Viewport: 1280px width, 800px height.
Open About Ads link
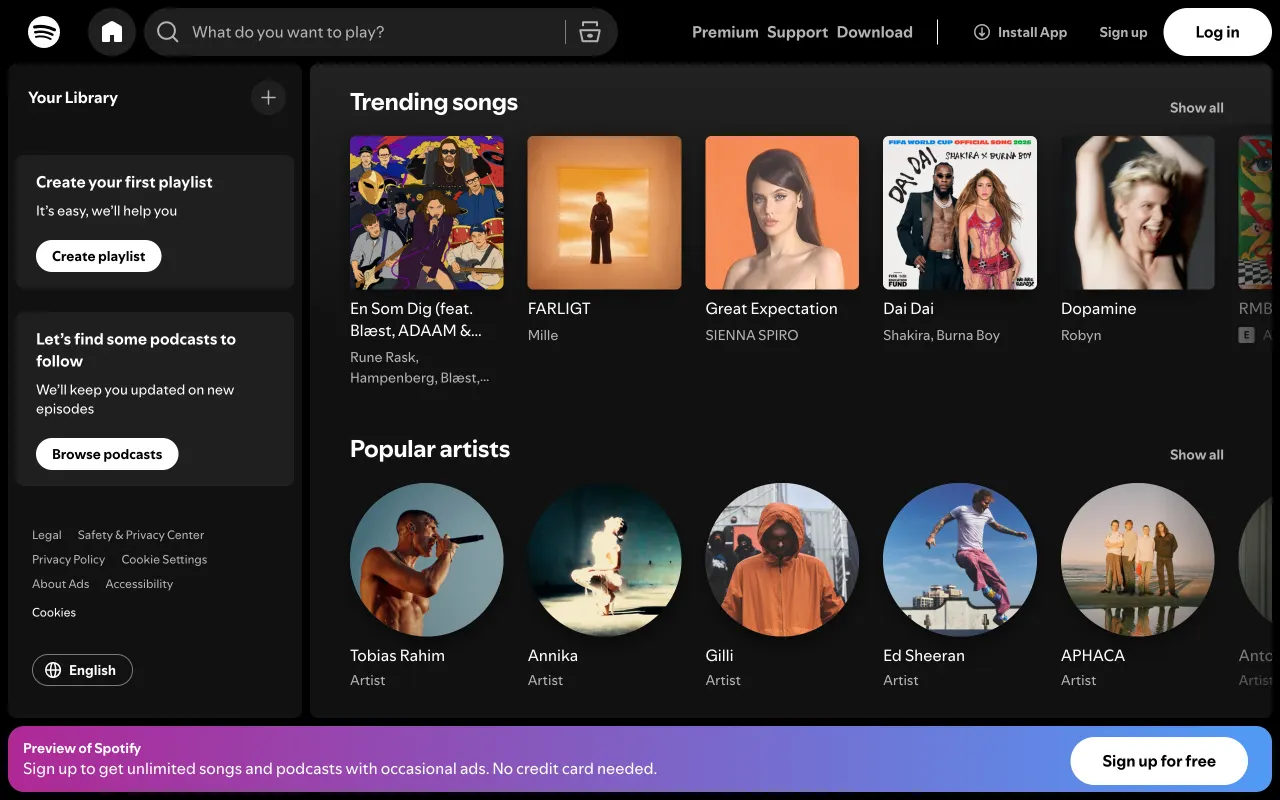[x=60, y=584]
